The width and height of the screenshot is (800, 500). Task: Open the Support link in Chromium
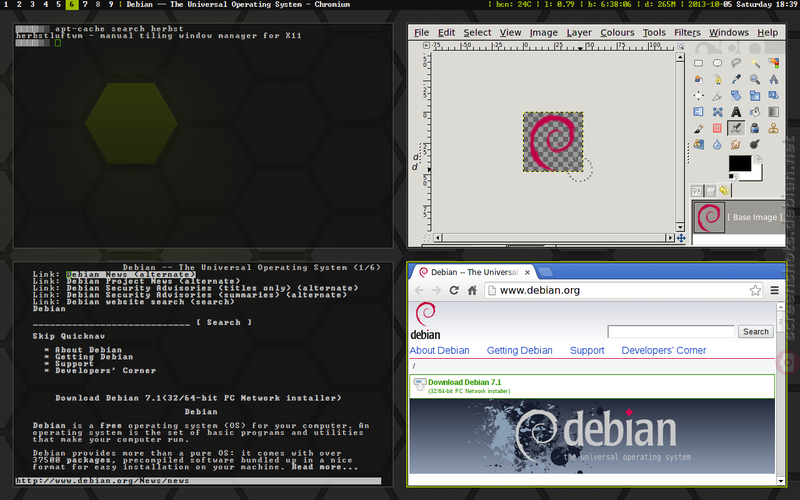pyautogui.click(x=587, y=351)
